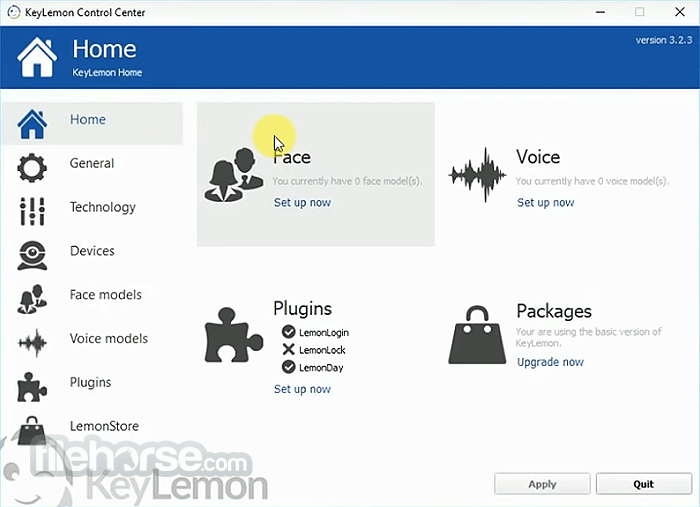This screenshot has width=700, height=507.
Task: Toggle the LemonLogin check mark
Action: (289, 332)
